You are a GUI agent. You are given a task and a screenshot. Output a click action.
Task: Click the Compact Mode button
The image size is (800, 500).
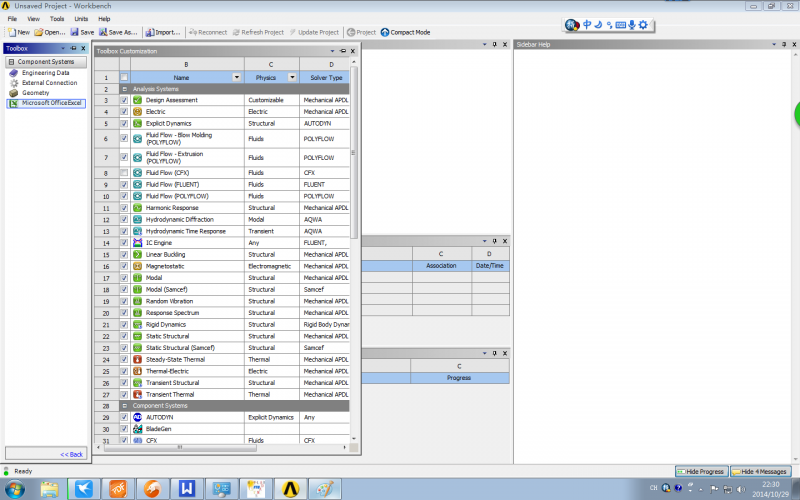coord(406,32)
